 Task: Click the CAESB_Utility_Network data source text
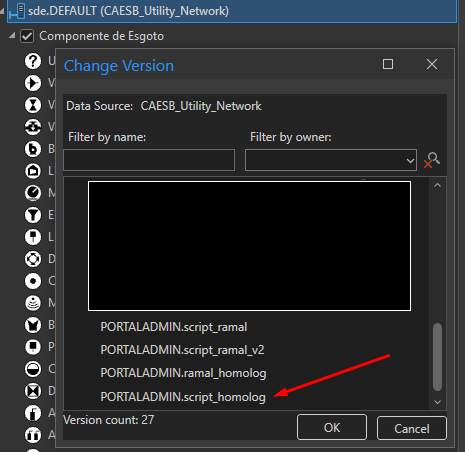tap(201, 106)
